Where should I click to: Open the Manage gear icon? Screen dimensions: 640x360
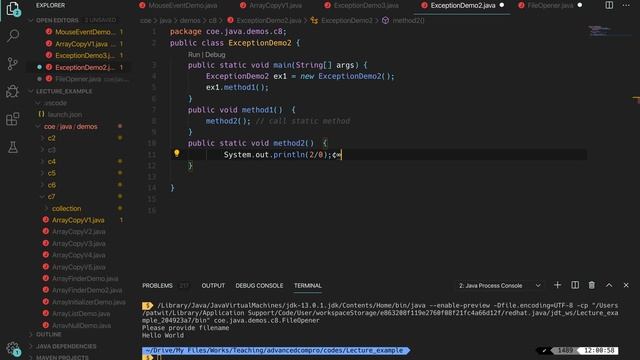tap(13, 349)
